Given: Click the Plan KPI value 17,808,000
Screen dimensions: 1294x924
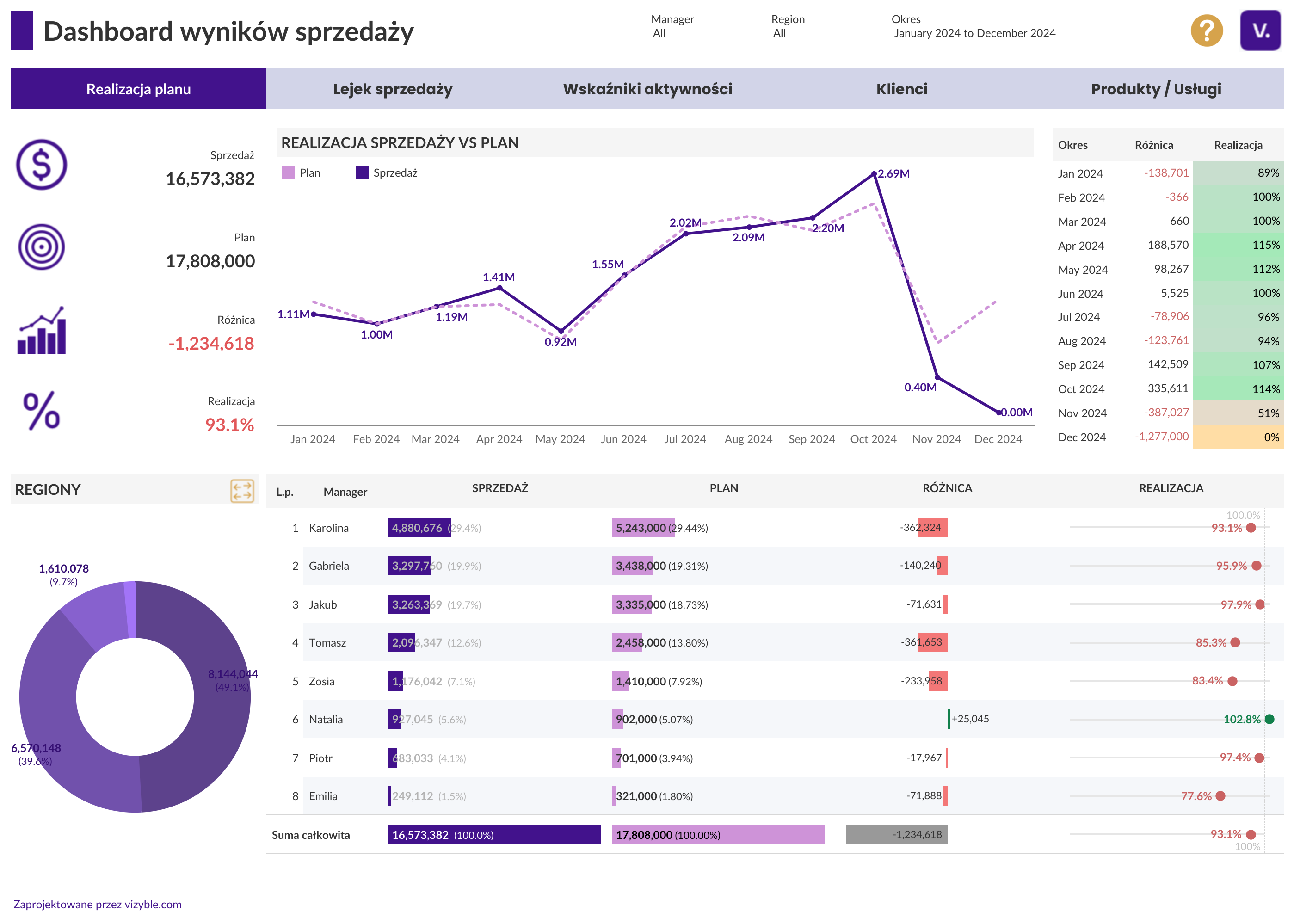Looking at the screenshot, I should [210, 261].
